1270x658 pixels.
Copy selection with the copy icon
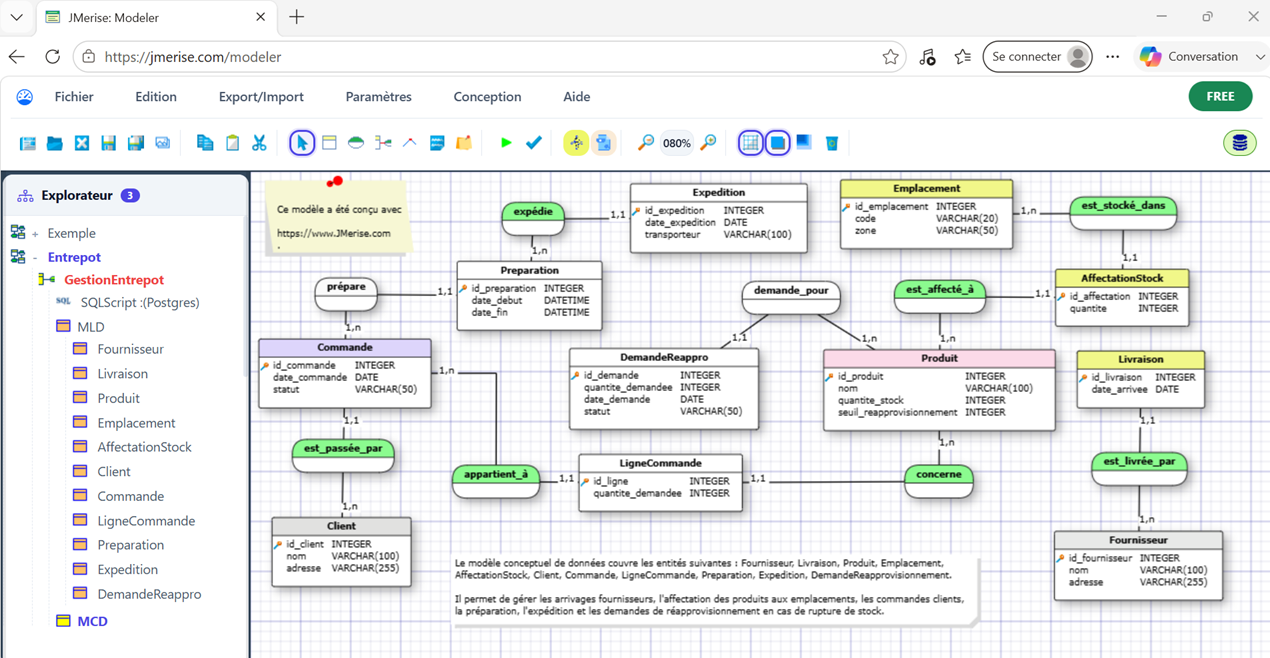pyautogui.click(x=205, y=143)
